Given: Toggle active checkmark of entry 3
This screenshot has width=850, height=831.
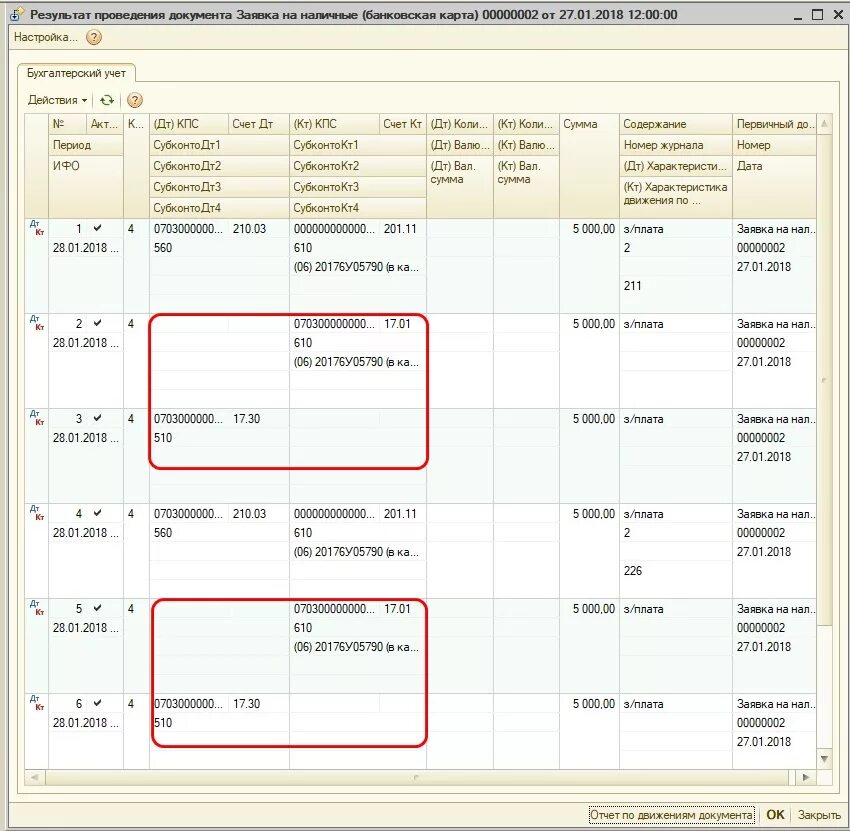Looking at the screenshot, I should pos(98,417).
